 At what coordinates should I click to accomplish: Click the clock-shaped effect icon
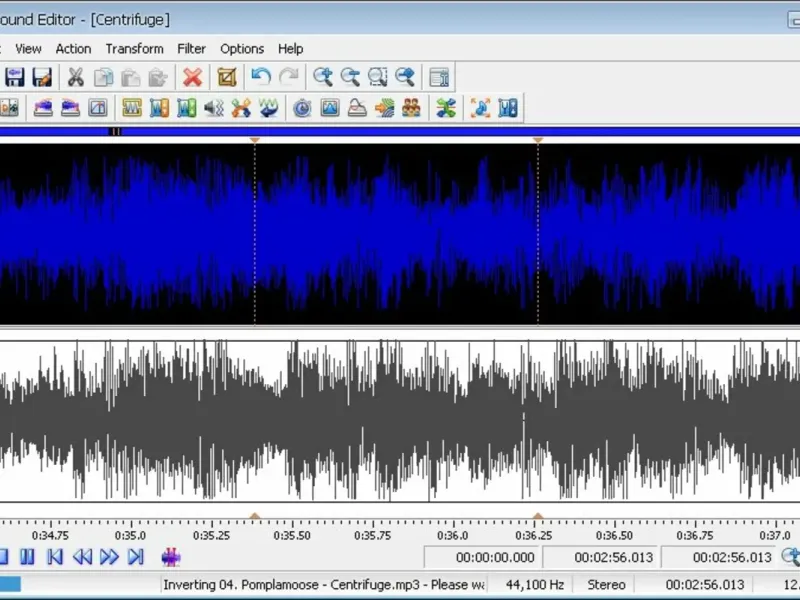[x=301, y=108]
